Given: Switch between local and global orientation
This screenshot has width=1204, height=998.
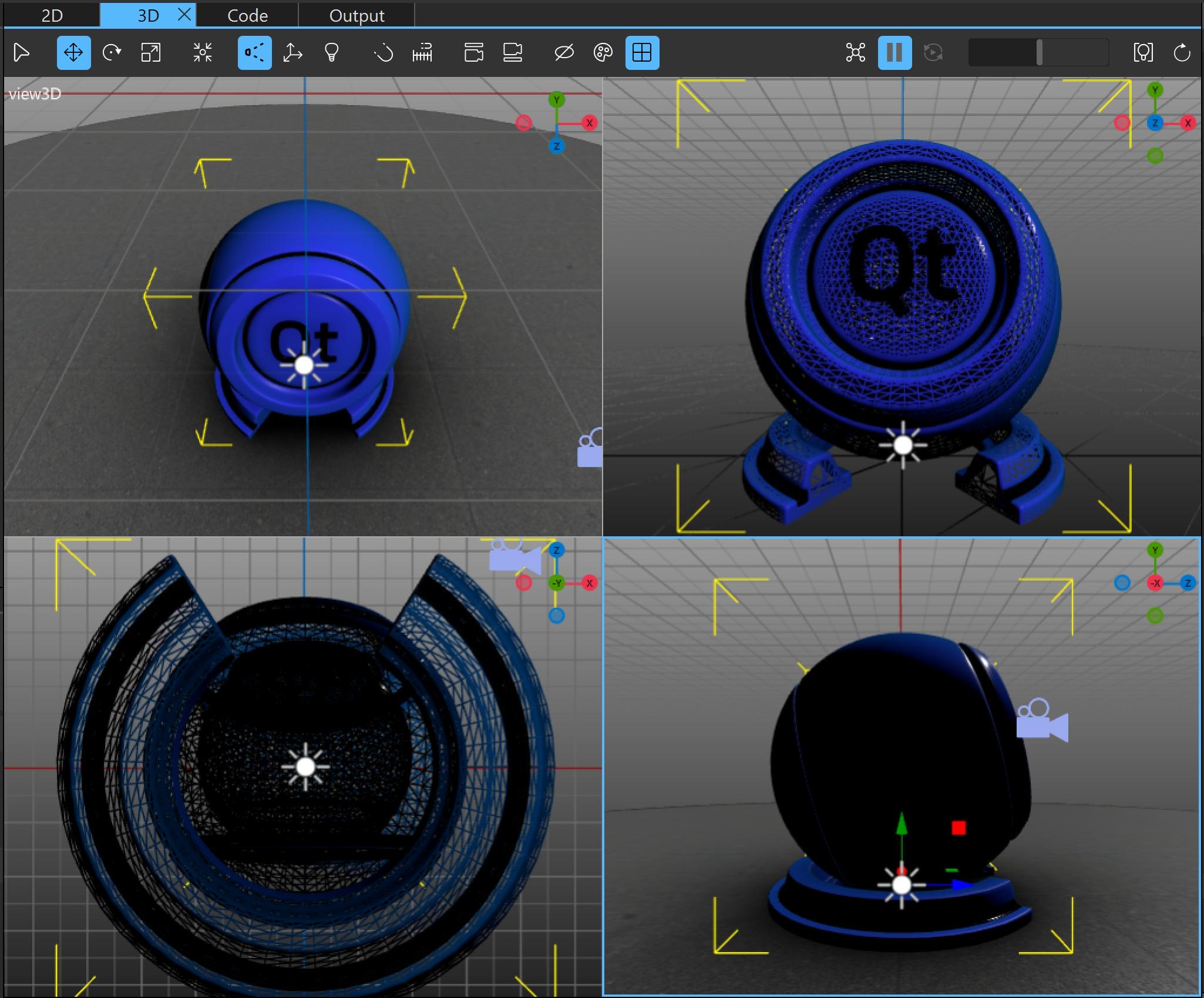Looking at the screenshot, I should 292,52.
